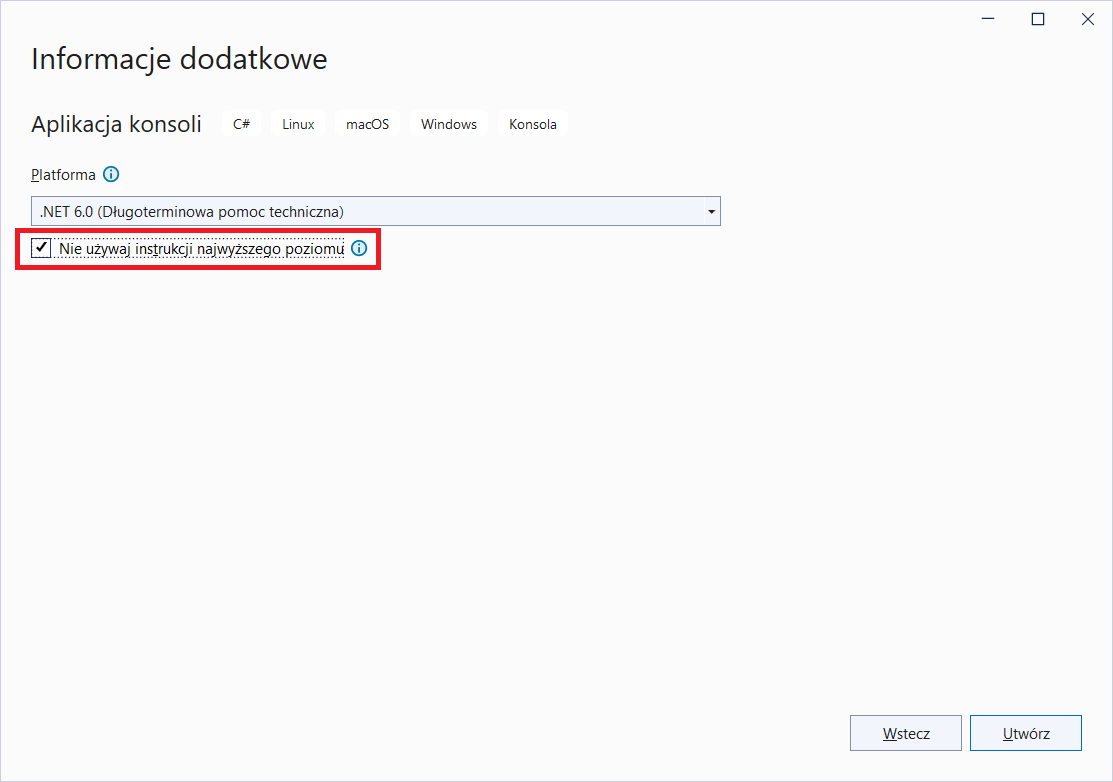
Task: Go back with the Wstecz button
Action: 905,733
